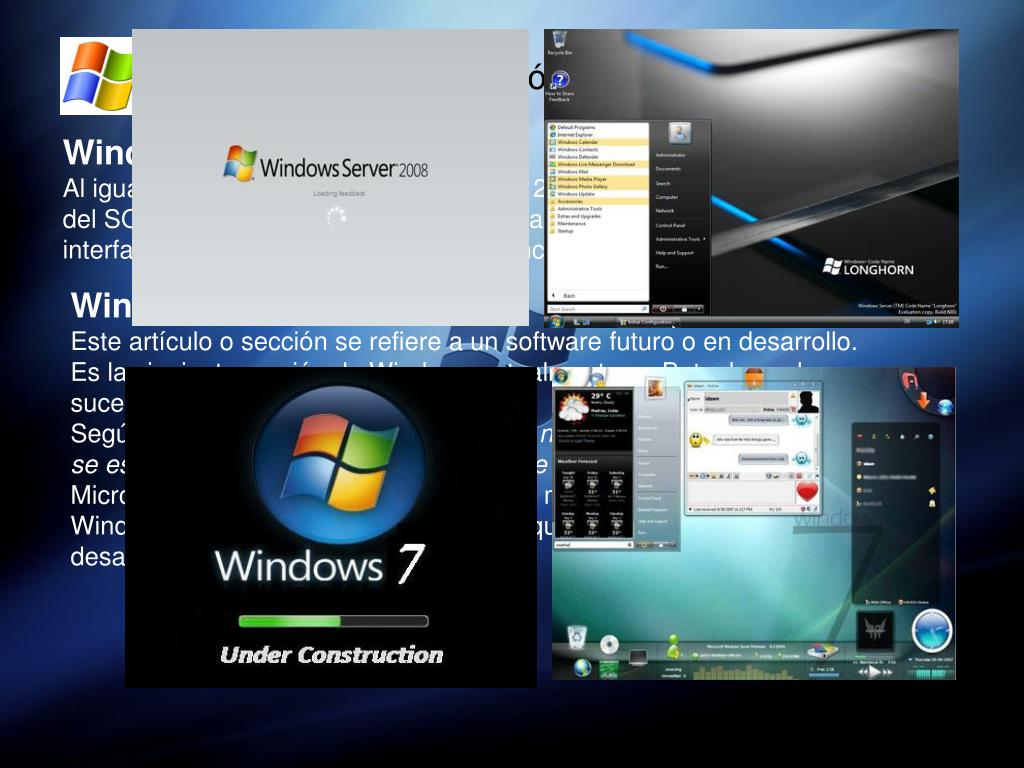Expand the Extras and Upgrades folder

coord(599,216)
